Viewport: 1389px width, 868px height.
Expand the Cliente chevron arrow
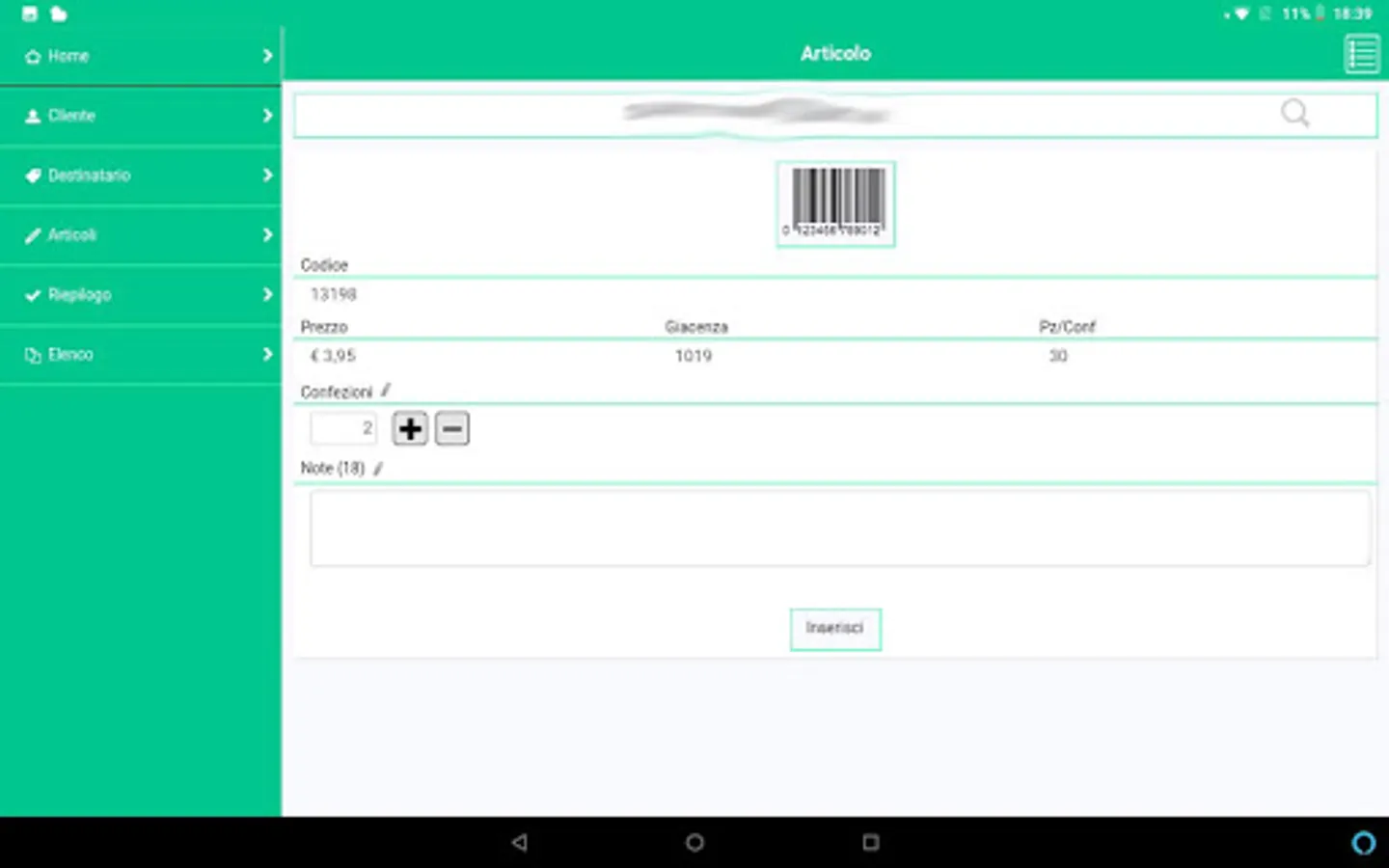click(267, 116)
